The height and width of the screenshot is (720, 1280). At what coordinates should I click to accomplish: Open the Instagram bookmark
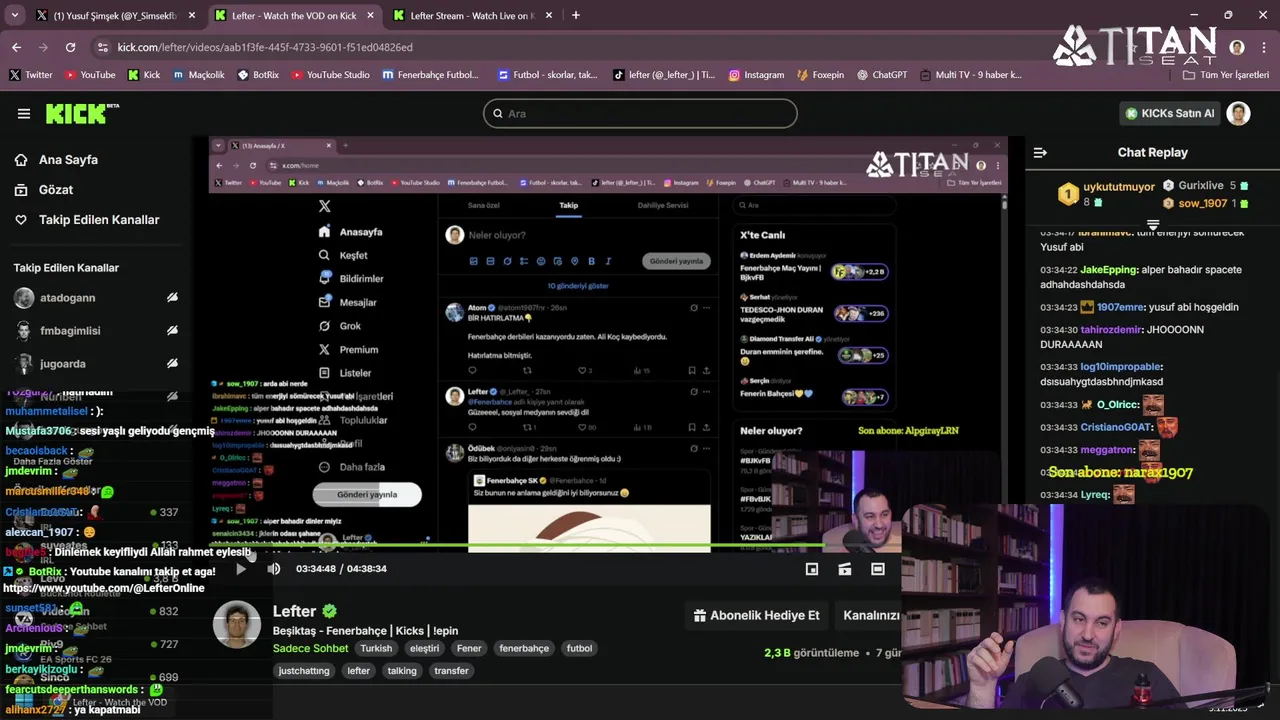point(757,75)
